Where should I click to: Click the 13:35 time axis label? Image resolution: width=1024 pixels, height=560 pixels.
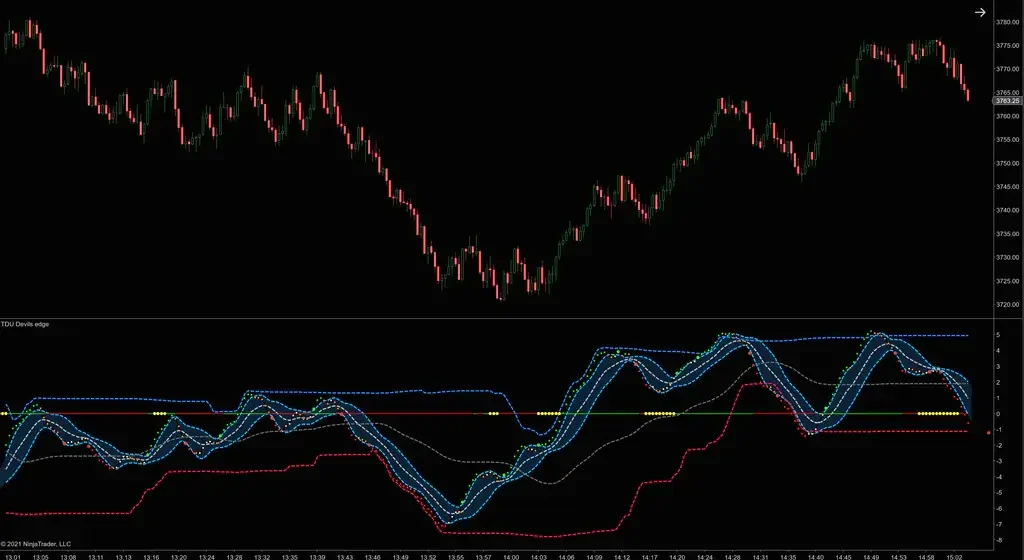tap(289, 557)
